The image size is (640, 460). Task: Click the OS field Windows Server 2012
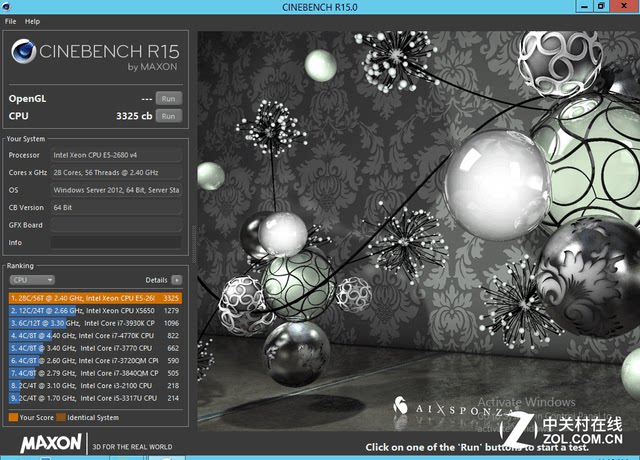point(116,190)
